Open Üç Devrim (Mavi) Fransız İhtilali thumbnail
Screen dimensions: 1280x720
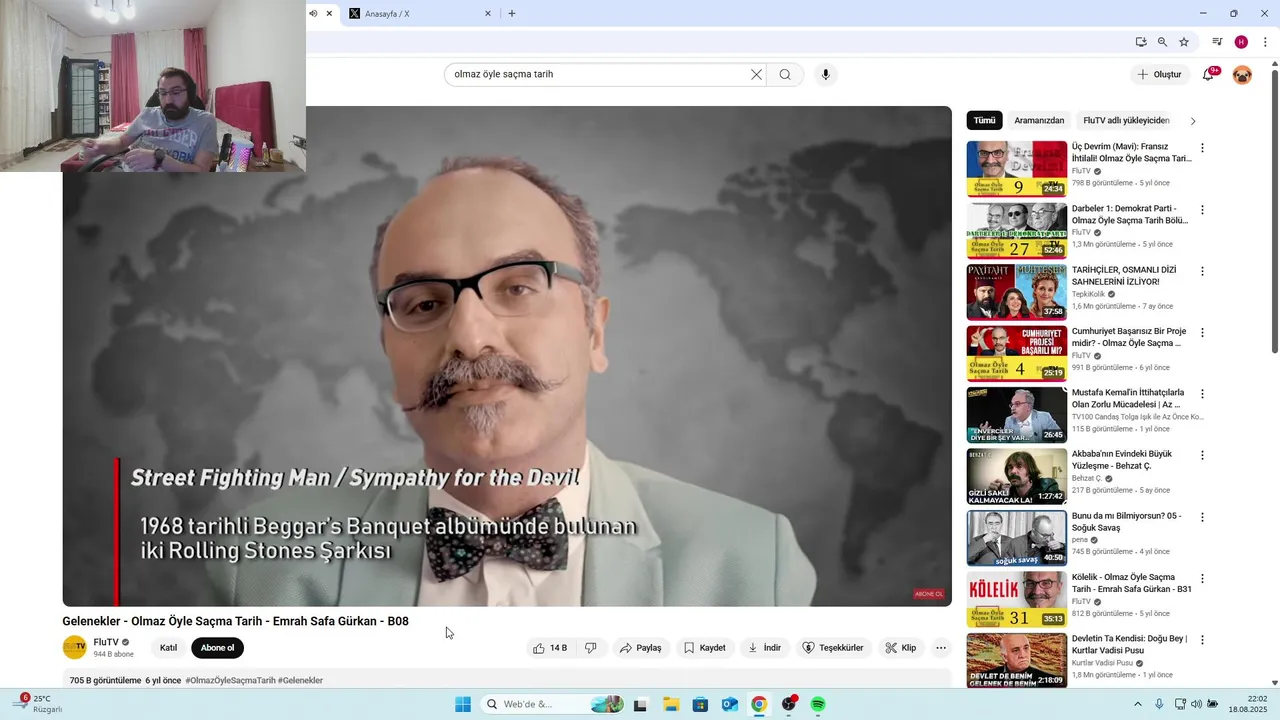[x=1017, y=169]
